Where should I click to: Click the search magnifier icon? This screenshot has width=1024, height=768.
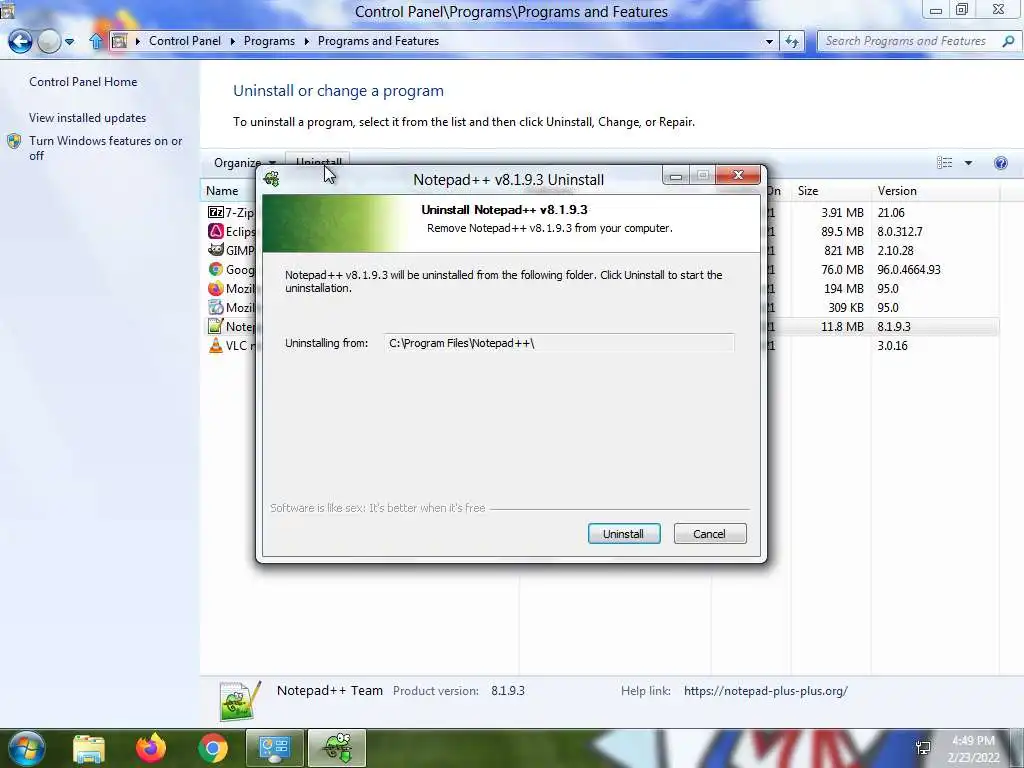tap(1008, 41)
